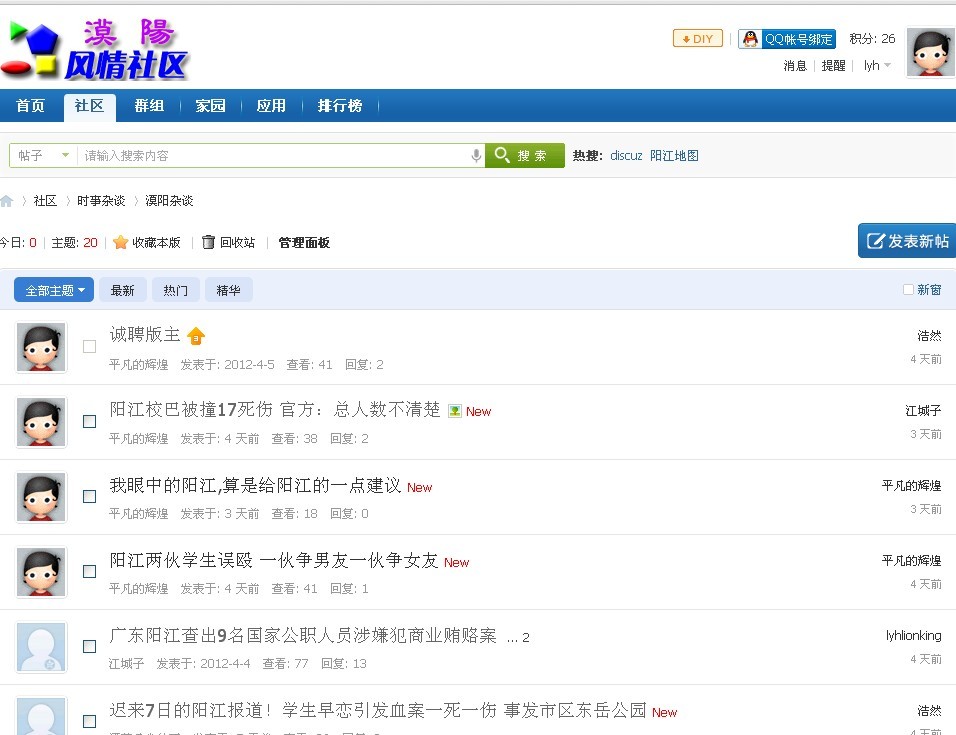This screenshot has height=735, width=956.
Task: Check the box for 迟来7日的阳江报道 thread
Action: [x=90, y=722]
